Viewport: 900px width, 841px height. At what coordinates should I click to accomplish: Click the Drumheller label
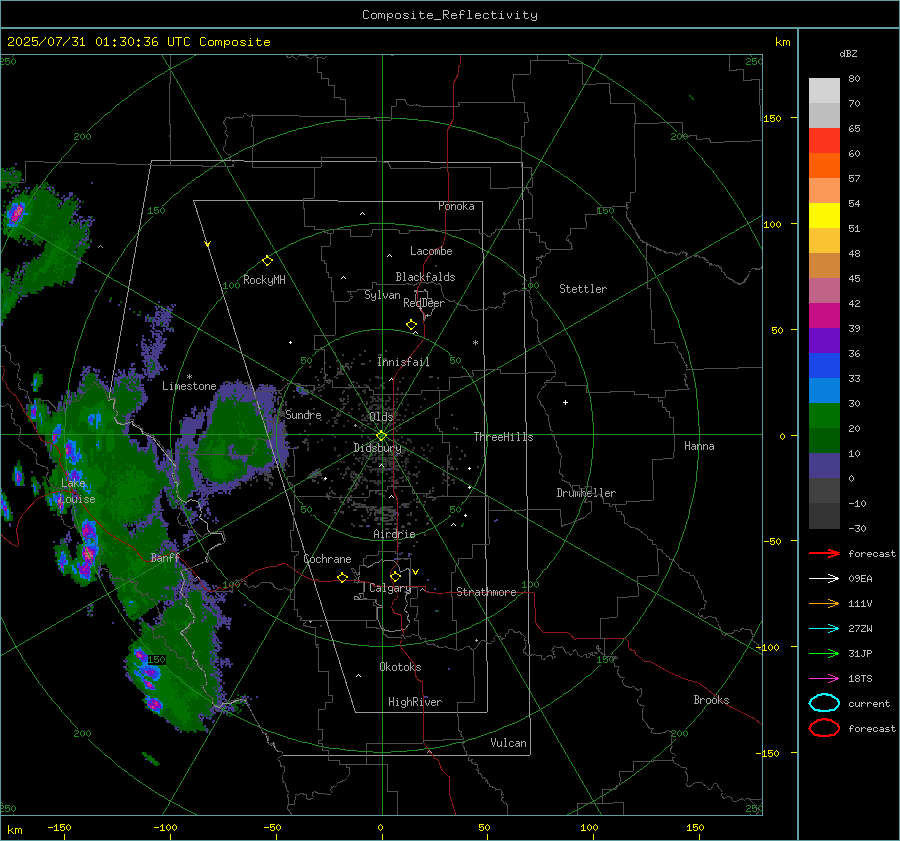pyautogui.click(x=586, y=493)
